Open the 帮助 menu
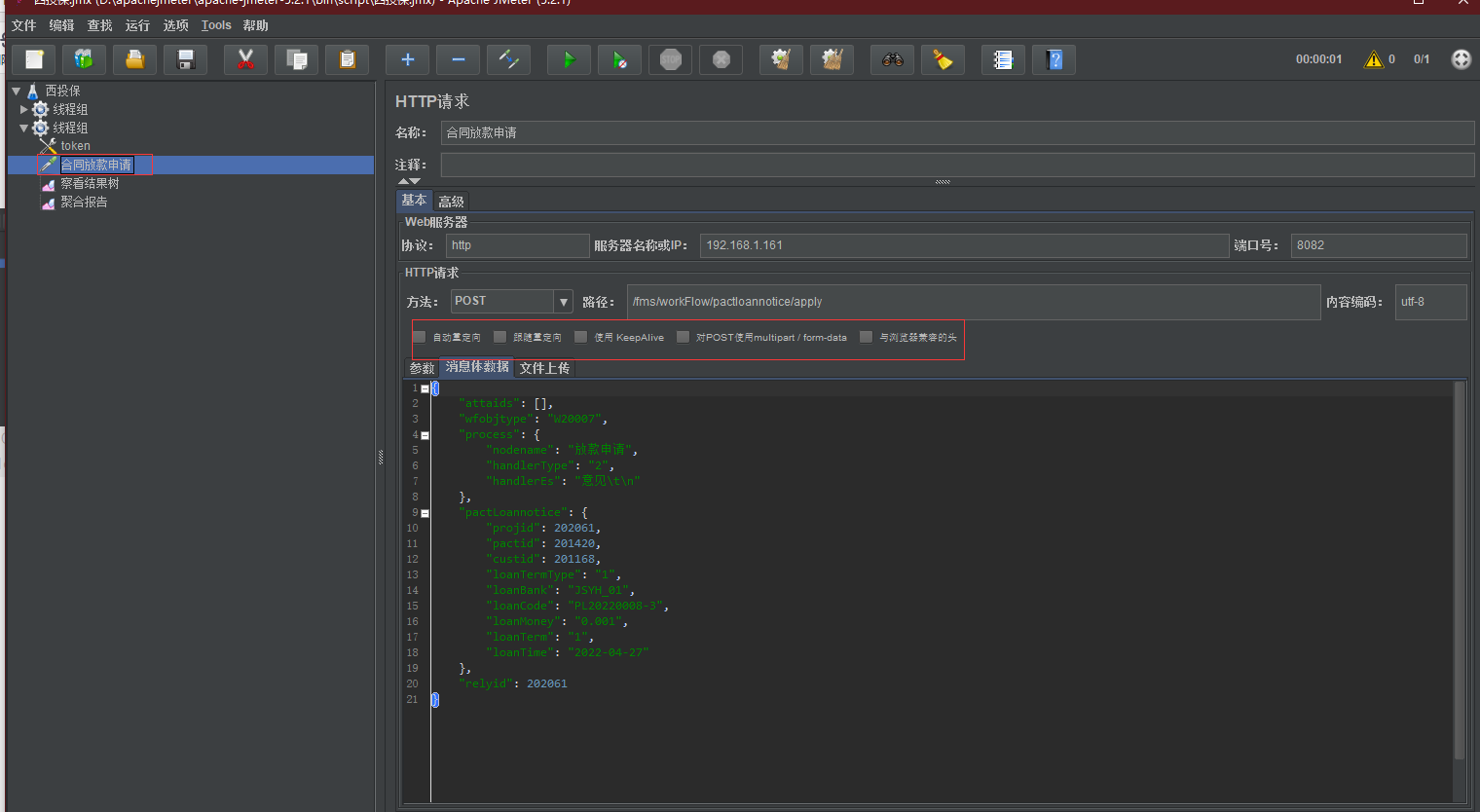 click(x=256, y=25)
